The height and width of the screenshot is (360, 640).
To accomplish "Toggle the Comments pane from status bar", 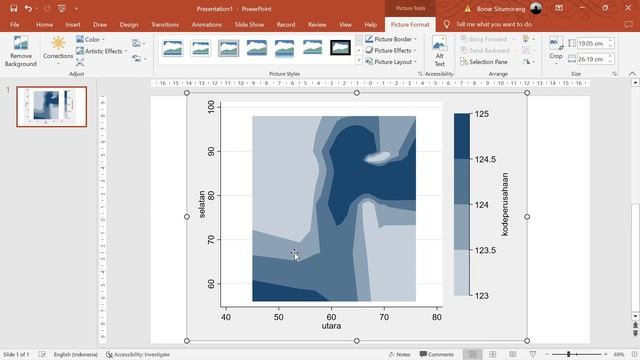I will (x=436, y=354).
